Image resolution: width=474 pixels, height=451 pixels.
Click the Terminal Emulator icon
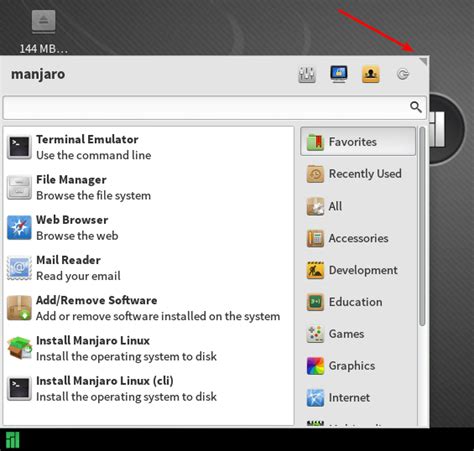click(x=19, y=147)
